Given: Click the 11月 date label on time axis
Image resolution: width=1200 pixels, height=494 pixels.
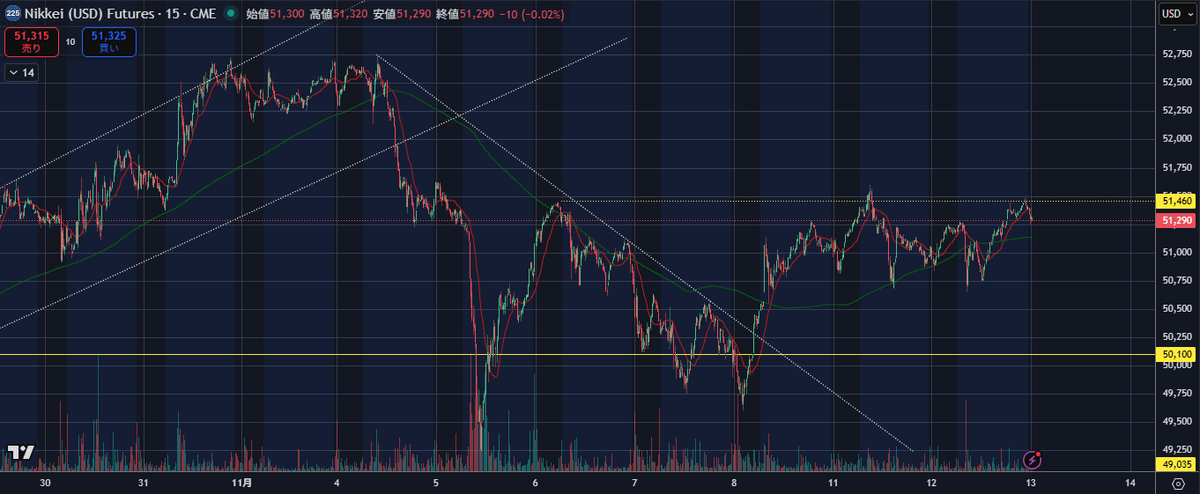Looking at the screenshot, I should [x=242, y=482].
